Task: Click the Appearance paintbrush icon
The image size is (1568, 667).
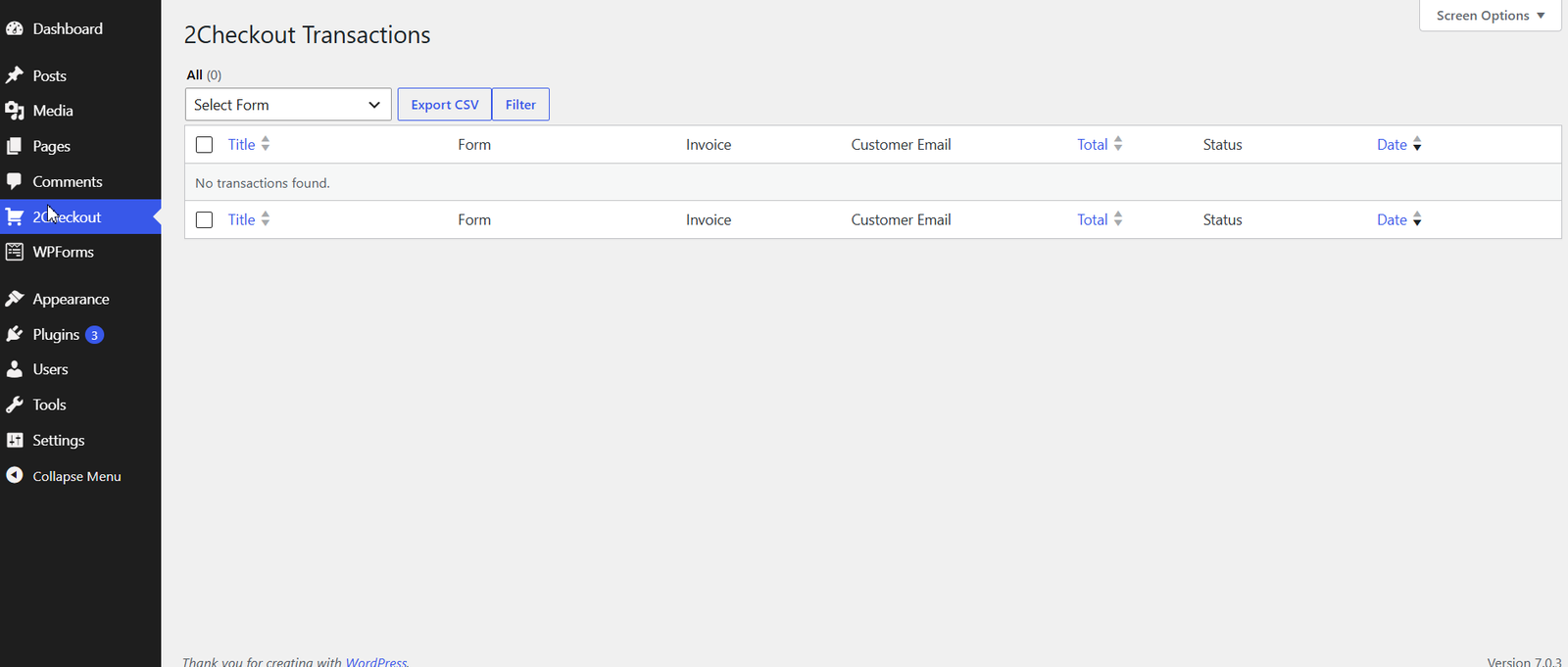Action: tap(15, 299)
